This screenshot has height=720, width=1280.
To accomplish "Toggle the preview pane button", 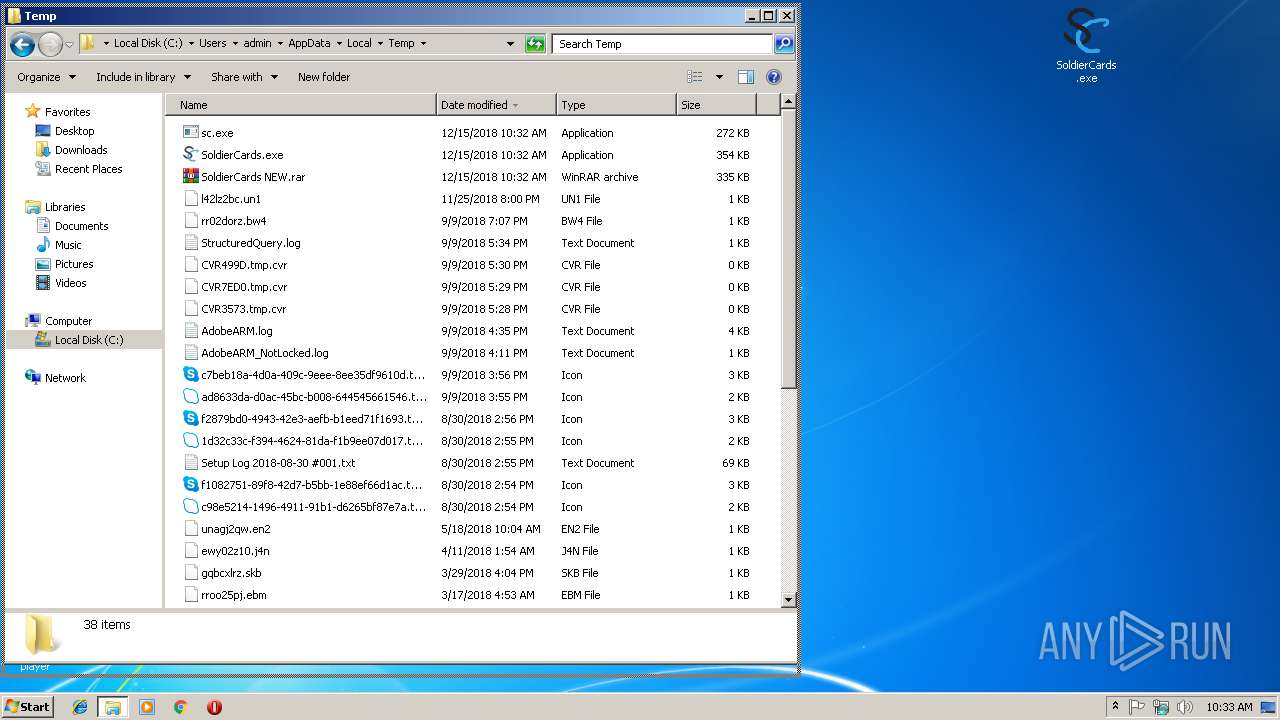I will coord(745,77).
